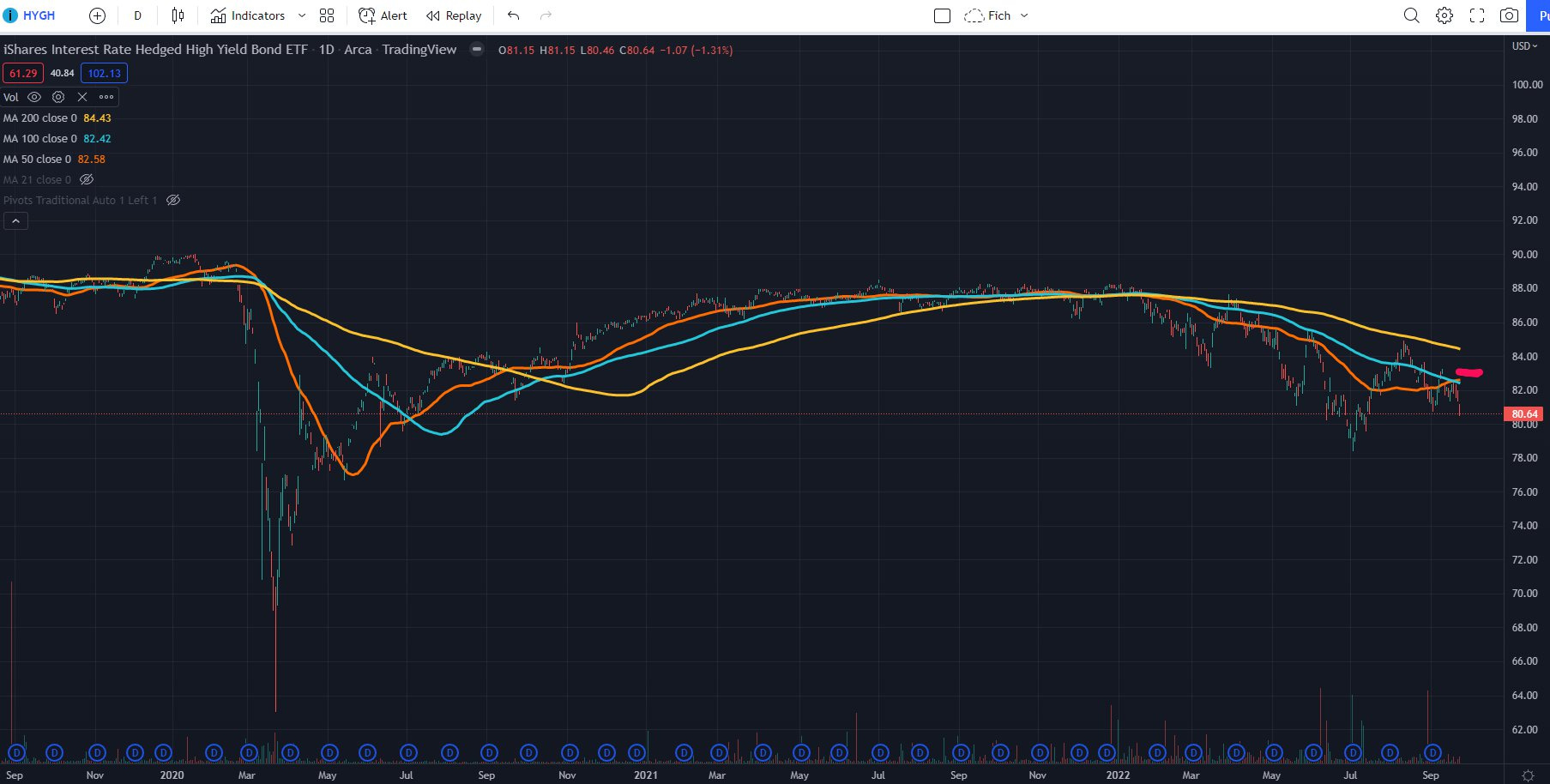Open time axis settings gear at bottom right
This screenshot has width=1550, height=784.
[1528, 775]
